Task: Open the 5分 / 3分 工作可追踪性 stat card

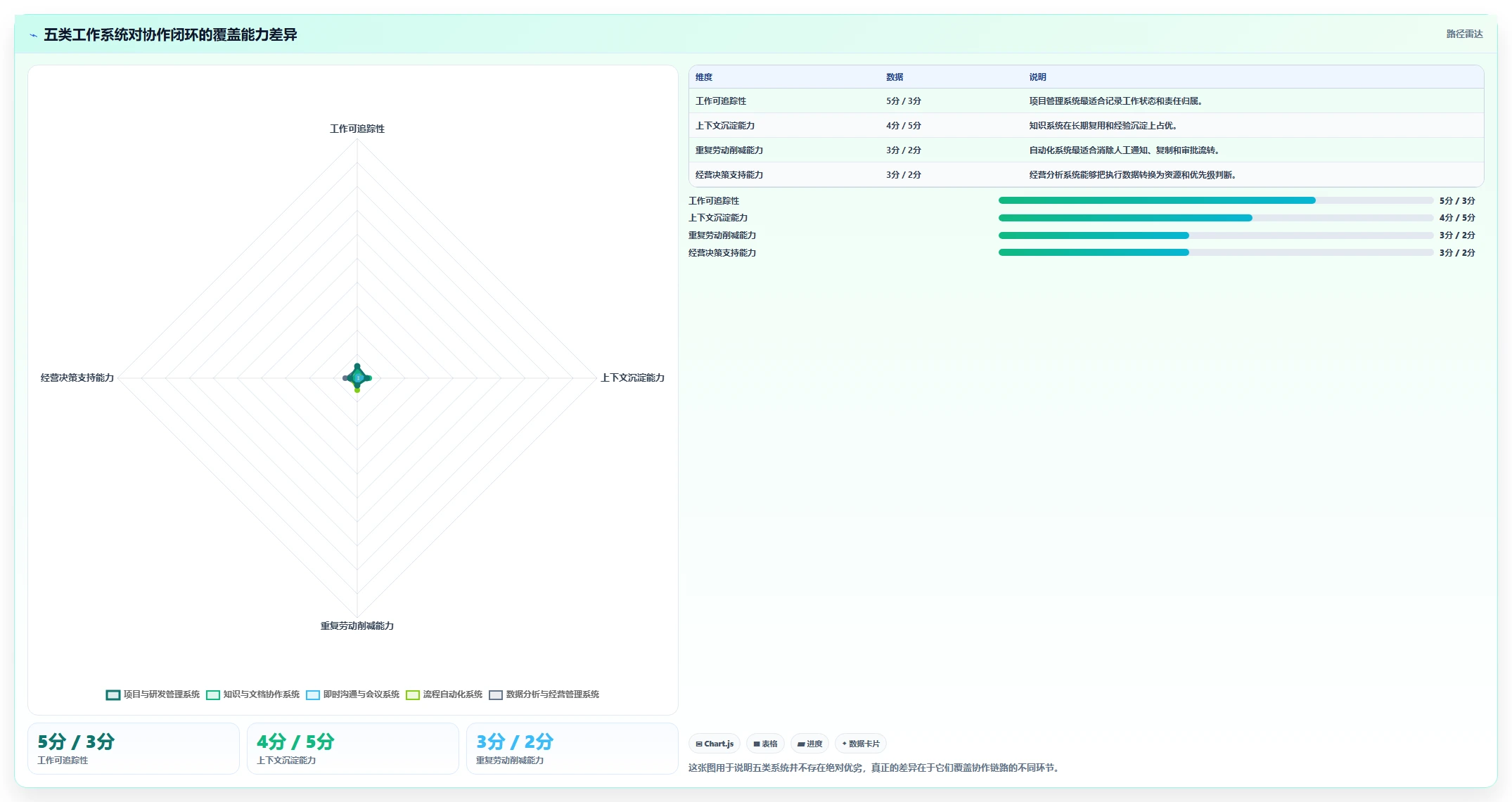Action: click(134, 749)
